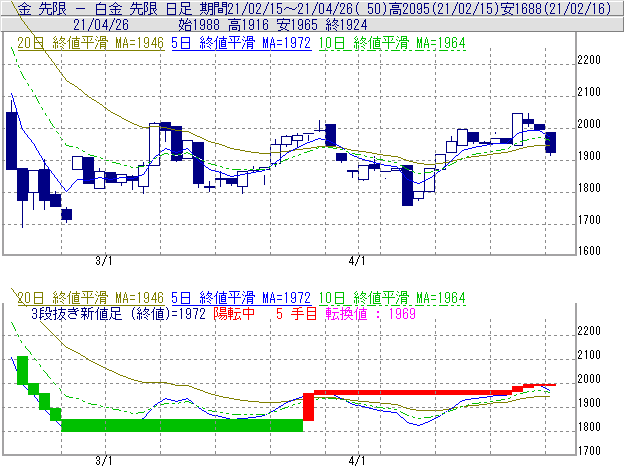Click the magenta 転換値 : 1969 text
This screenshot has height=473, width=624.
[x=371, y=314]
